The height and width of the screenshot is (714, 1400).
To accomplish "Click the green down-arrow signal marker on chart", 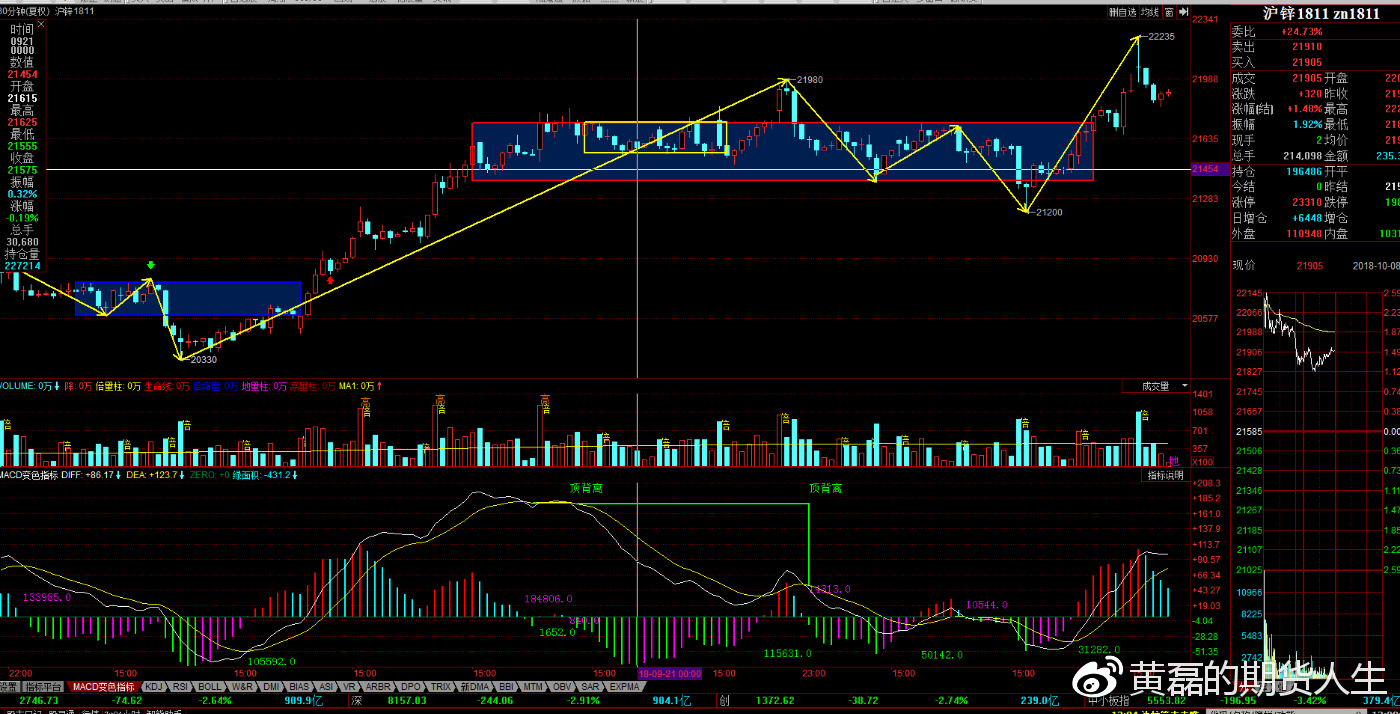I will 150,265.
